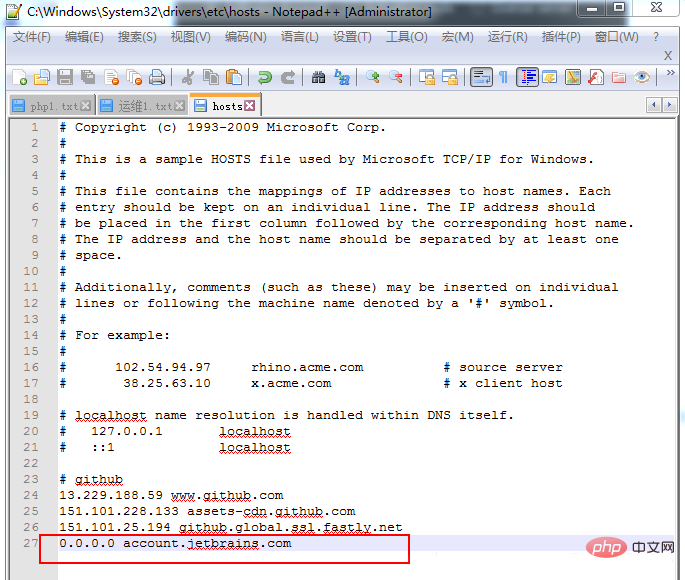This screenshot has width=685, height=580.
Task: Open the 语言(L) menu
Action: pyautogui.click(x=300, y=37)
